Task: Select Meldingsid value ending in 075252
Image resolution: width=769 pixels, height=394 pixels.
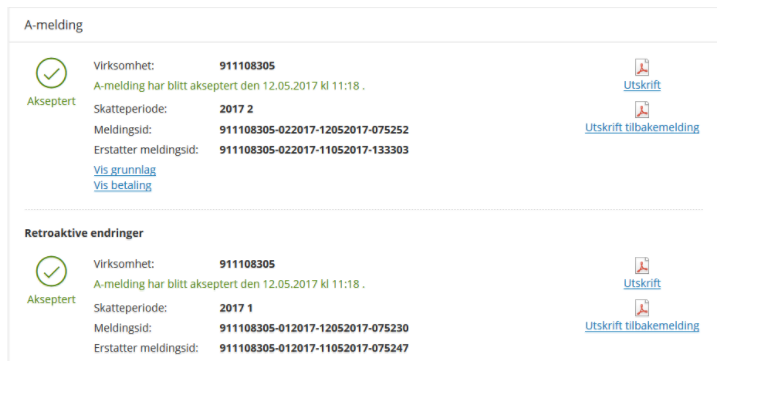Action: (x=314, y=130)
